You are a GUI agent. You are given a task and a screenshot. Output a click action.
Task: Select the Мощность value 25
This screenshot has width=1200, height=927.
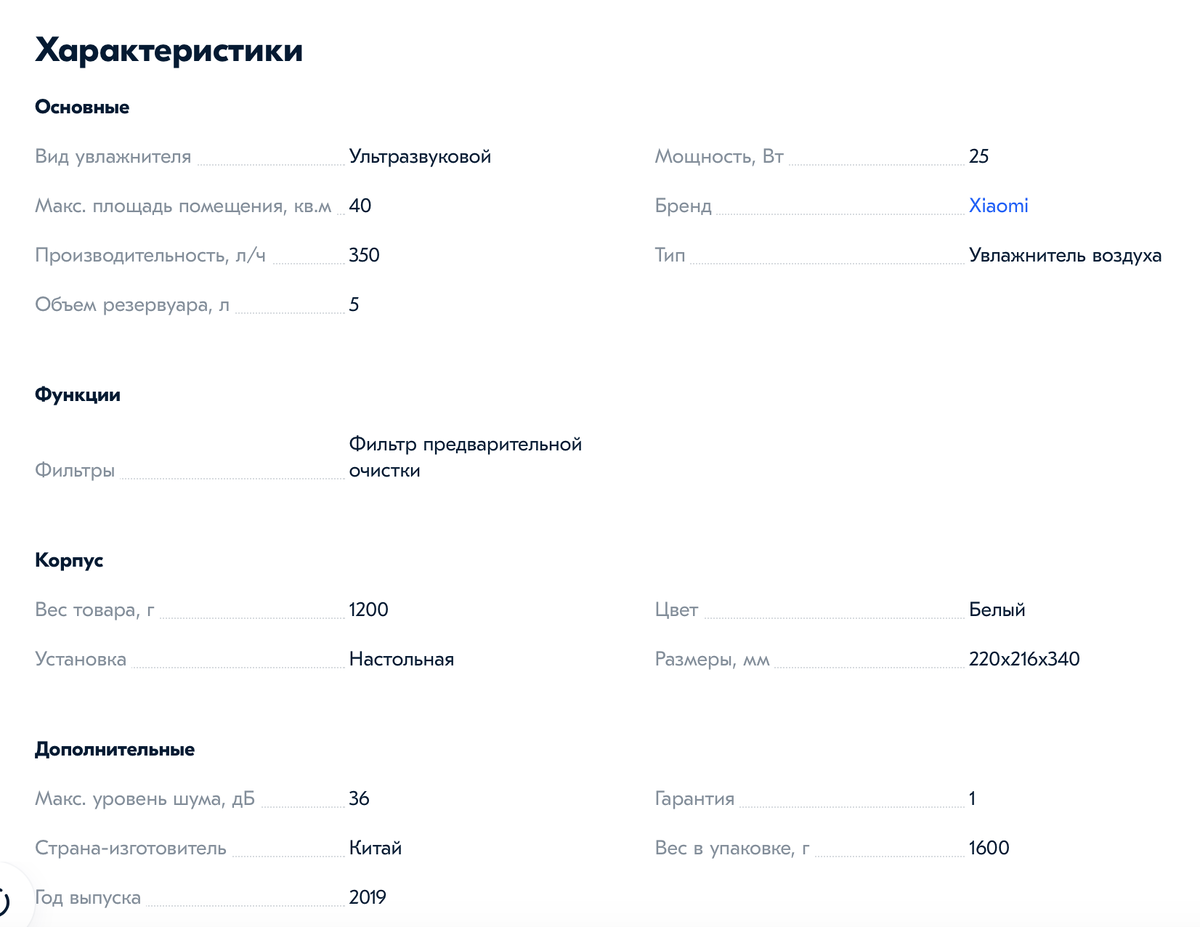point(978,156)
